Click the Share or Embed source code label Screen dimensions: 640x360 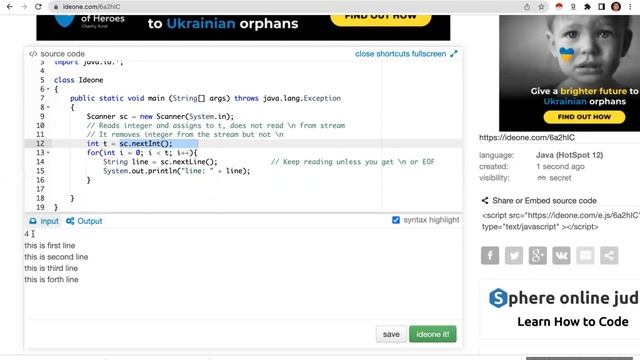pos(544,200)
